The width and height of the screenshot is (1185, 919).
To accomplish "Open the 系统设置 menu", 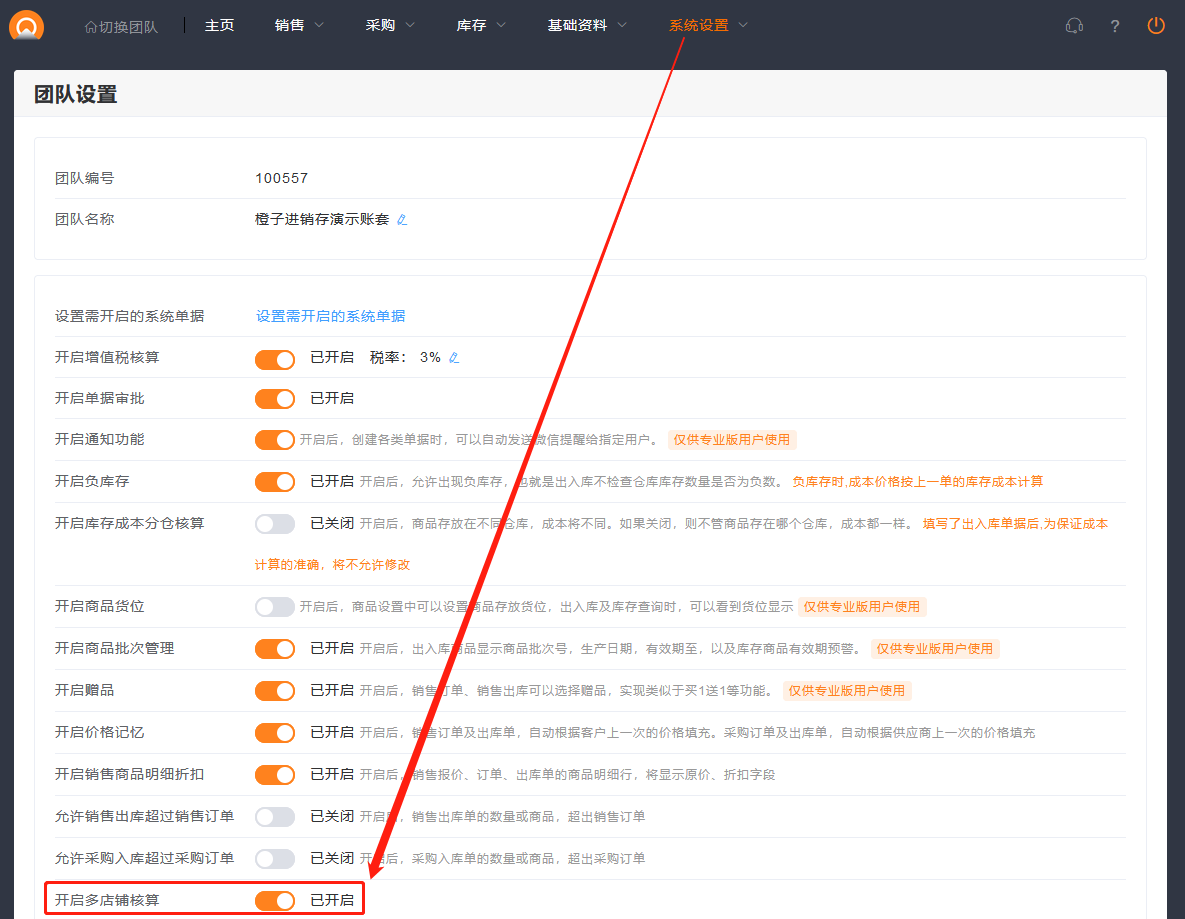I will (708, 25).
